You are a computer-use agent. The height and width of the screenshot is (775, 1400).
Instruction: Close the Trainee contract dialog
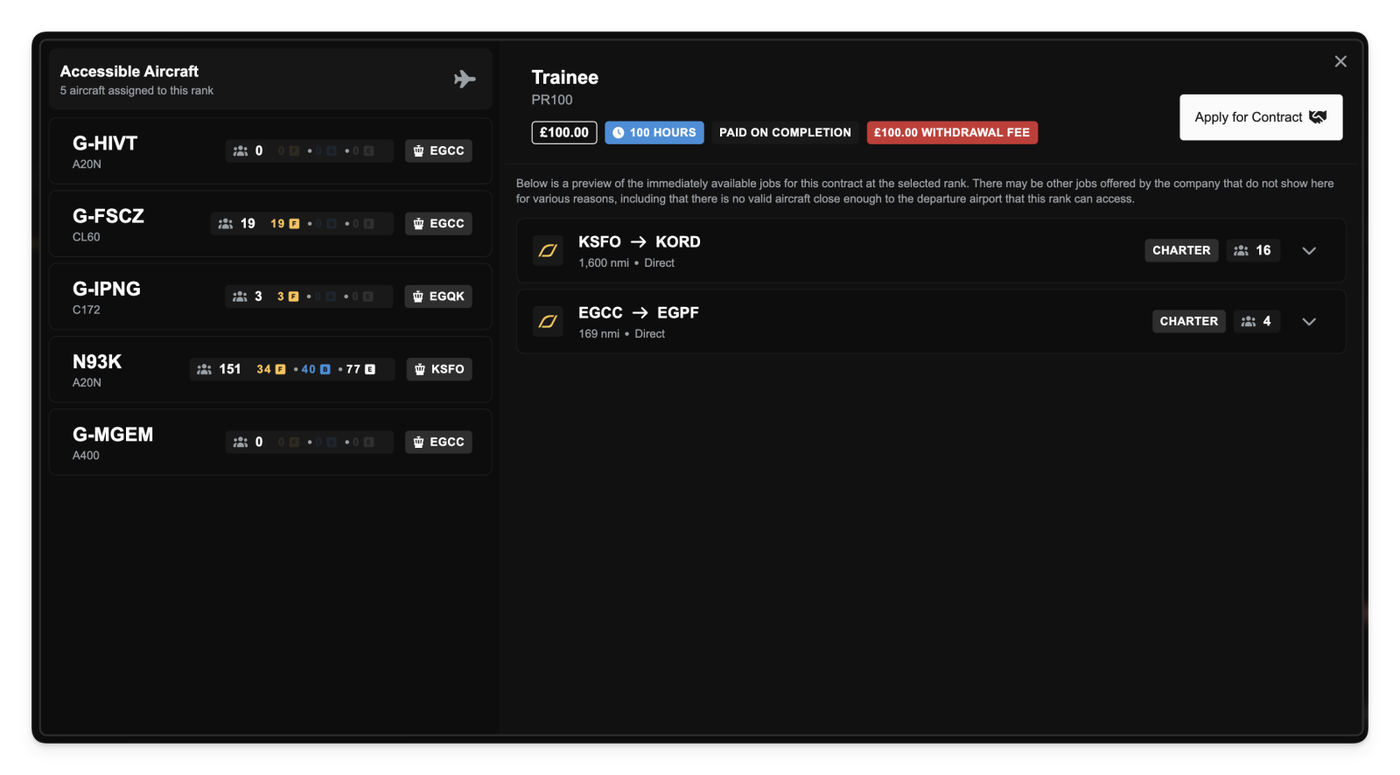pos(1340,62)
